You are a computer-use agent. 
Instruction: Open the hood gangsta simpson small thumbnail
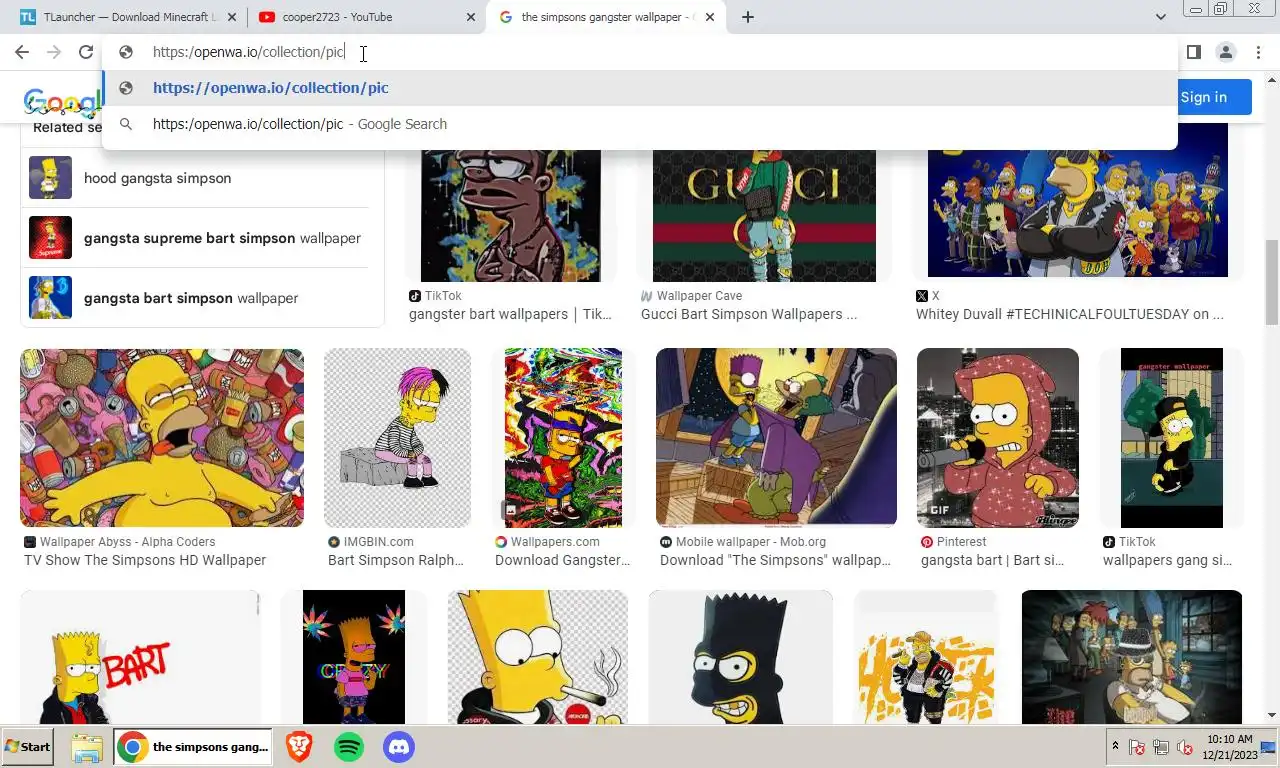click(x=50, y=178)
